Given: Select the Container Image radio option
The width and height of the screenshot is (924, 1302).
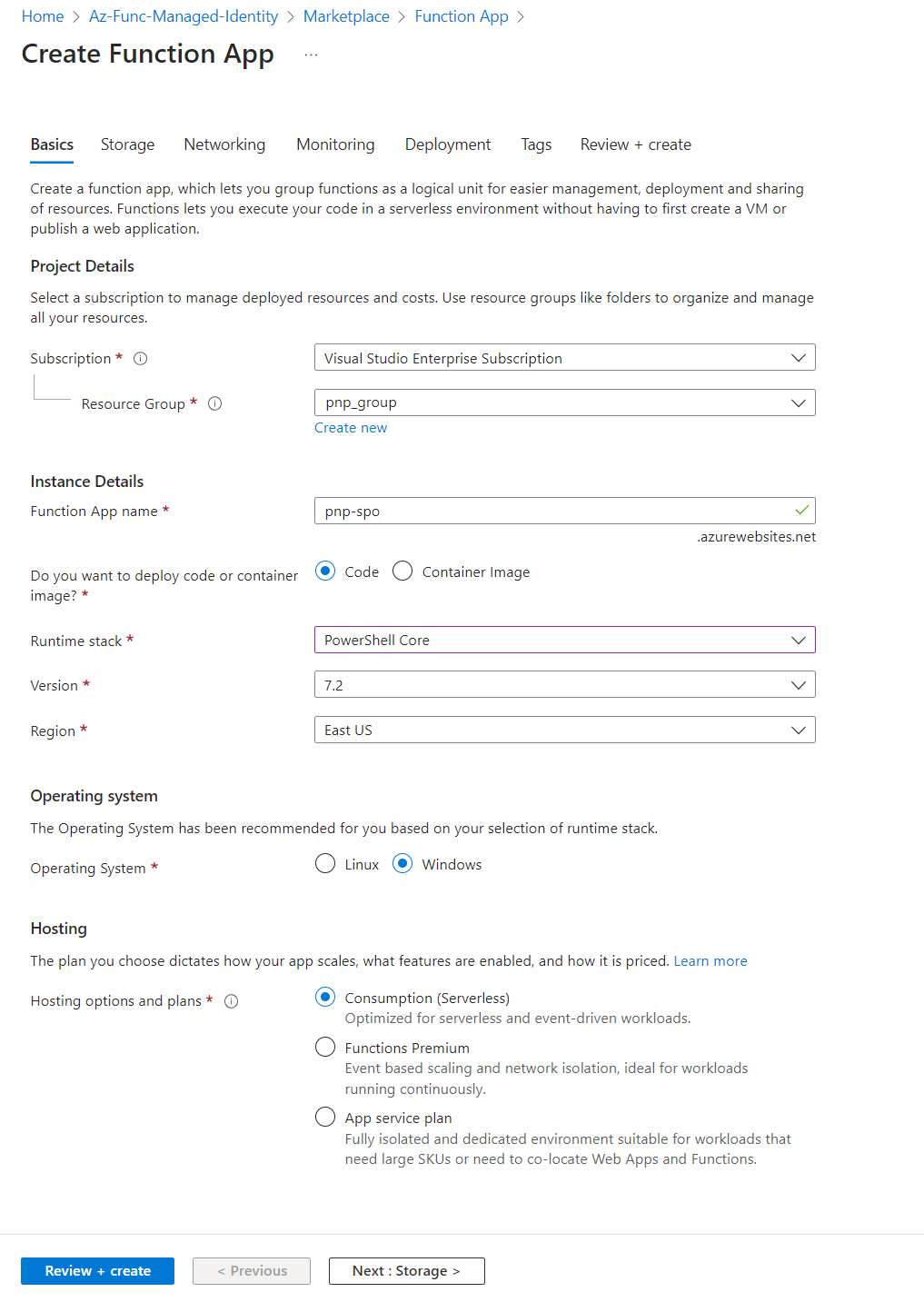Looking at the screenshot, I should coord(402,571).
